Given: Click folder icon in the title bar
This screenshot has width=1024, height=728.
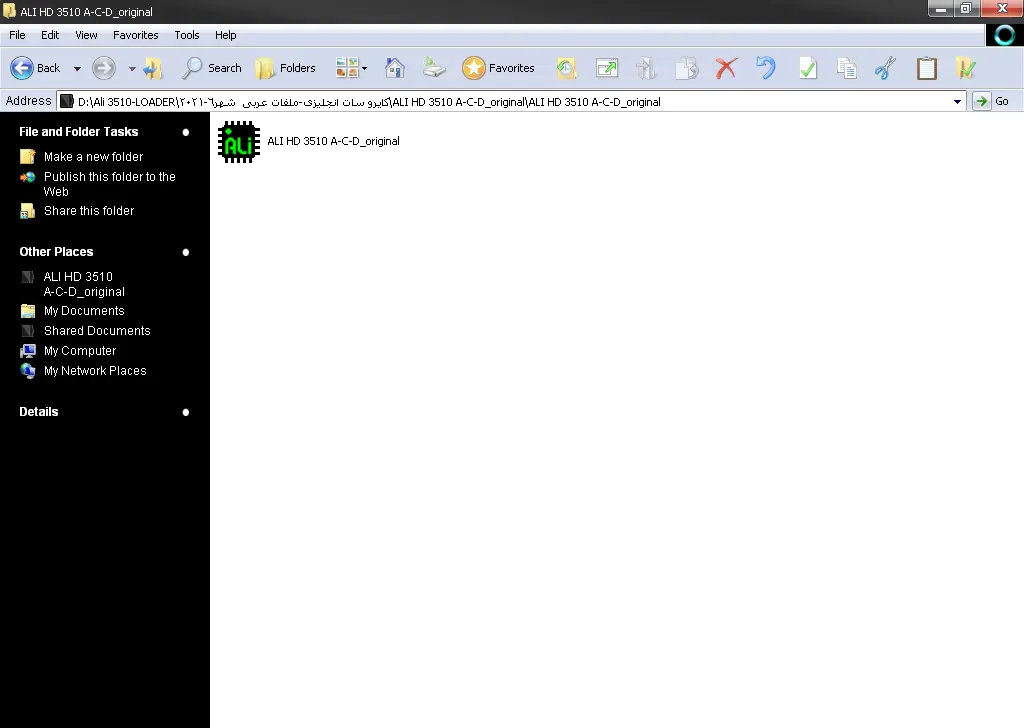Looking at the screenshot, I should click(9, 11).
